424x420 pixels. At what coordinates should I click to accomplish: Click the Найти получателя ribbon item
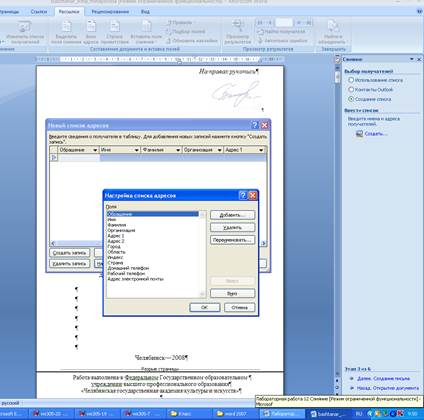[281, 32]
